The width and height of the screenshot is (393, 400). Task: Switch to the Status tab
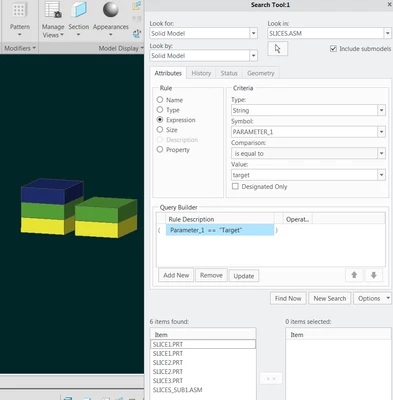(229, 73)
